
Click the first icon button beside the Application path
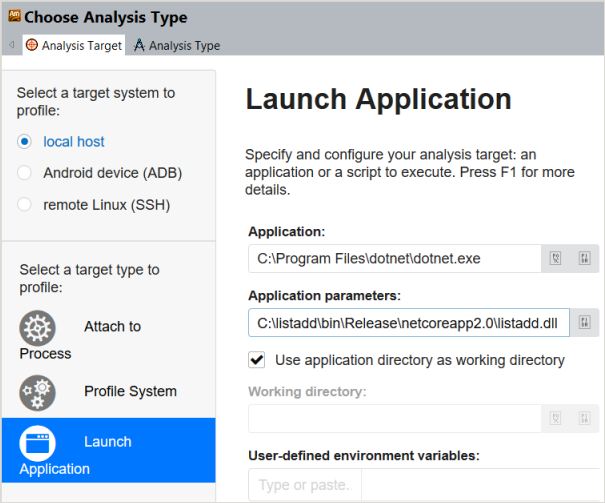pos(557,258)
